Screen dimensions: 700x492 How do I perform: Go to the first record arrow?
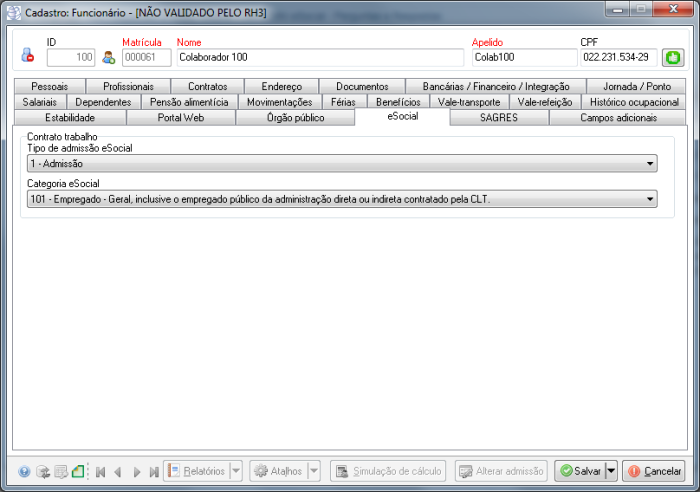coord(100,471)
